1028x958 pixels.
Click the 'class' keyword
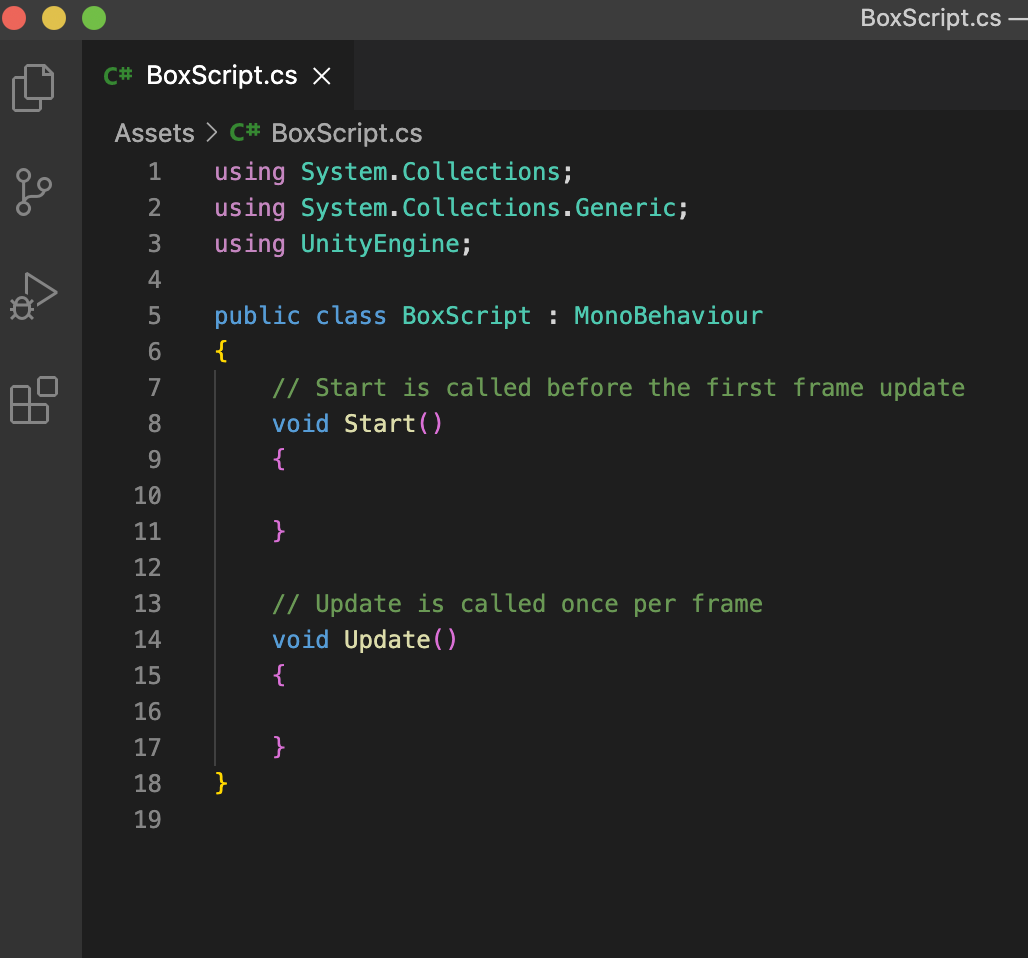(x=351, y=316)
